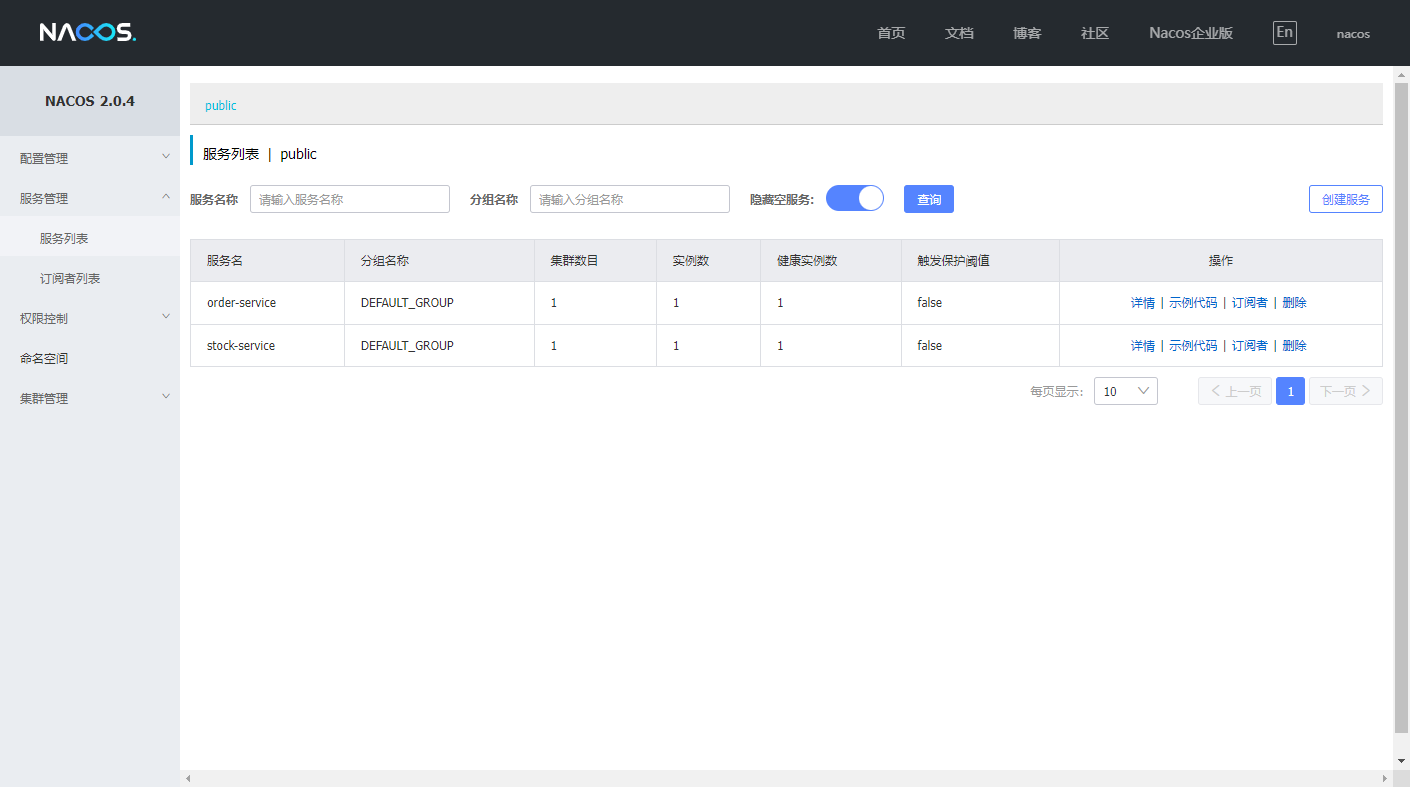Switch language with the En icon
This screenshot has height=787, width=1410.
point(1284,32)
